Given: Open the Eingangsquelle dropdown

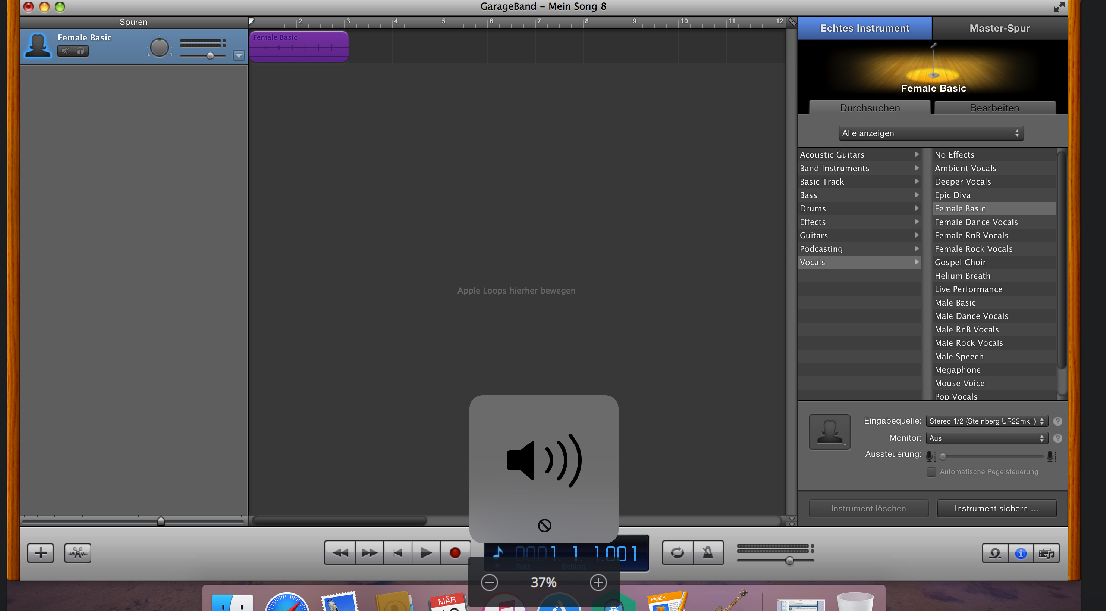Looking at the screenshot, I should 987,421.
